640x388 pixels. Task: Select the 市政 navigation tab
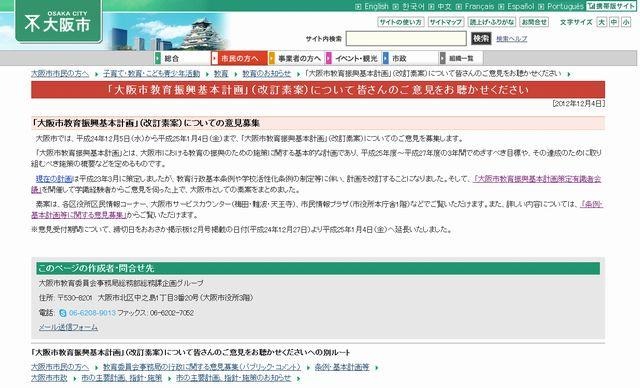[410, 58]
